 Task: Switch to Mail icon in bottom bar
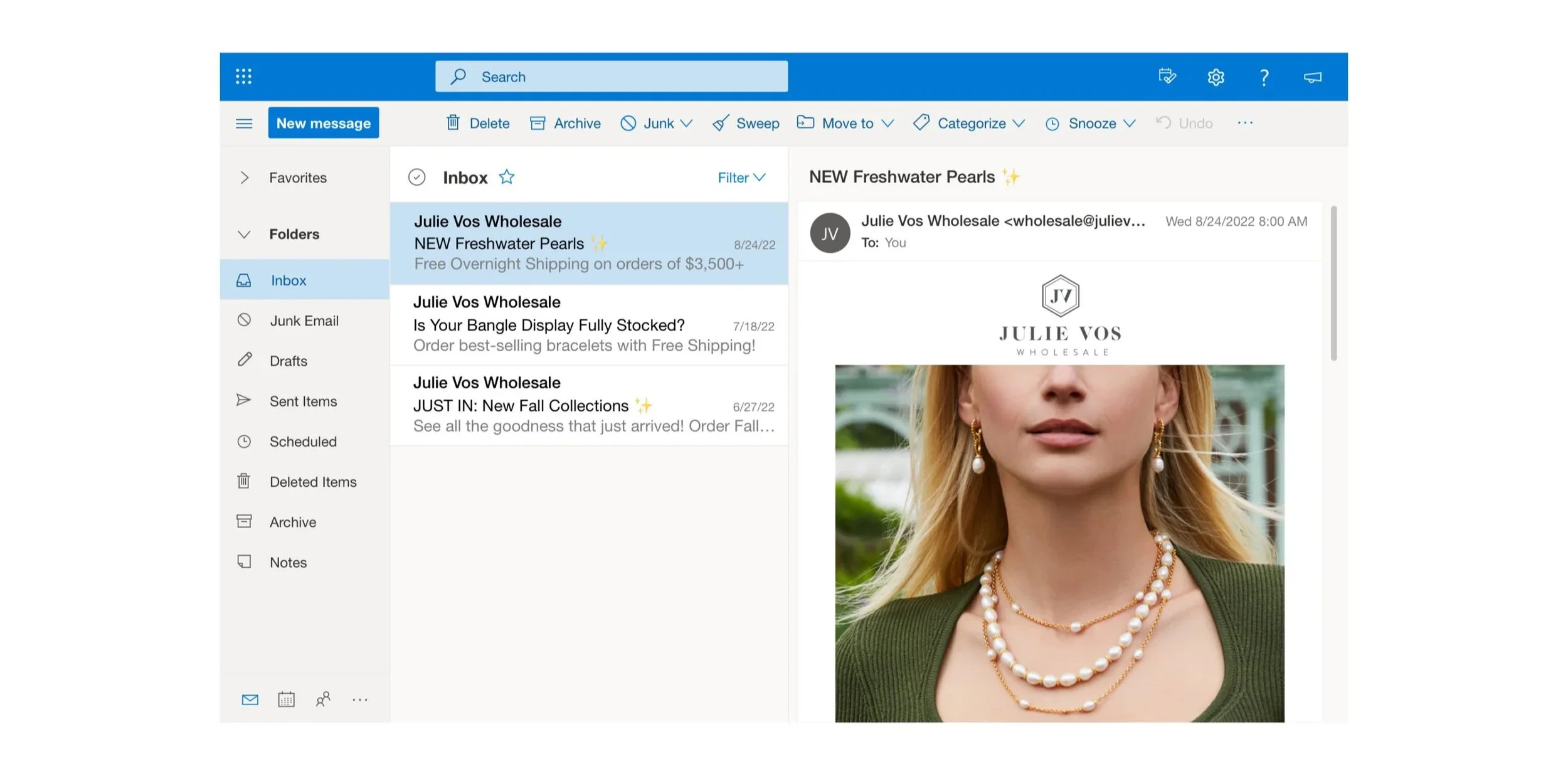click(250, 699)
